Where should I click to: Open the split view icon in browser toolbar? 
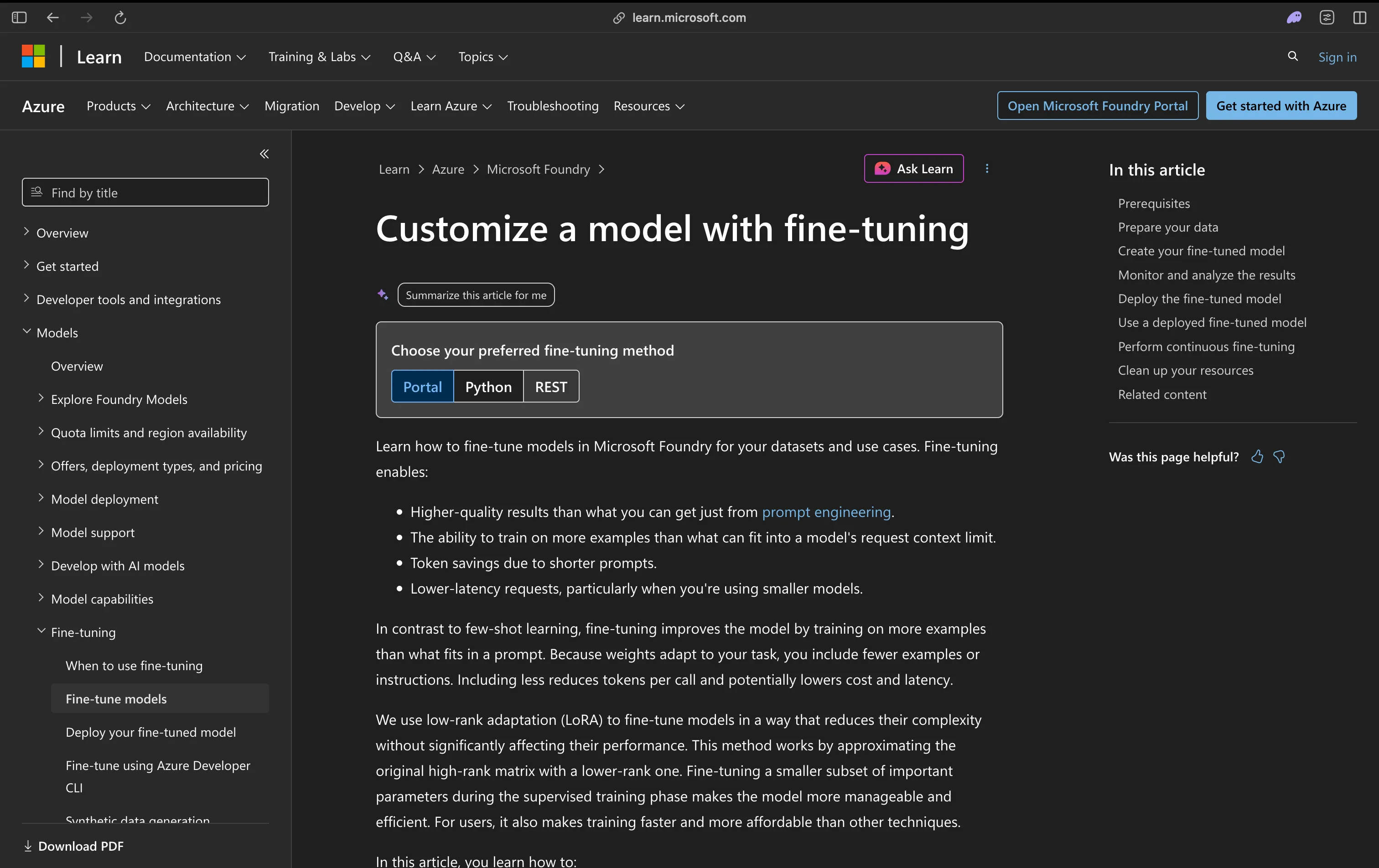pyautogui.click(x=1360, y=18)
